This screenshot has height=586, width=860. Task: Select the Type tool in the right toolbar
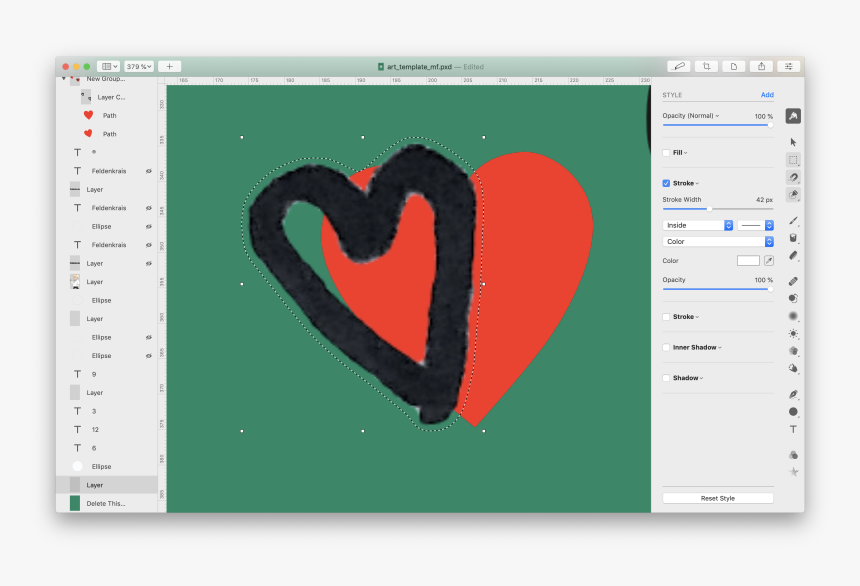point(793,428)
